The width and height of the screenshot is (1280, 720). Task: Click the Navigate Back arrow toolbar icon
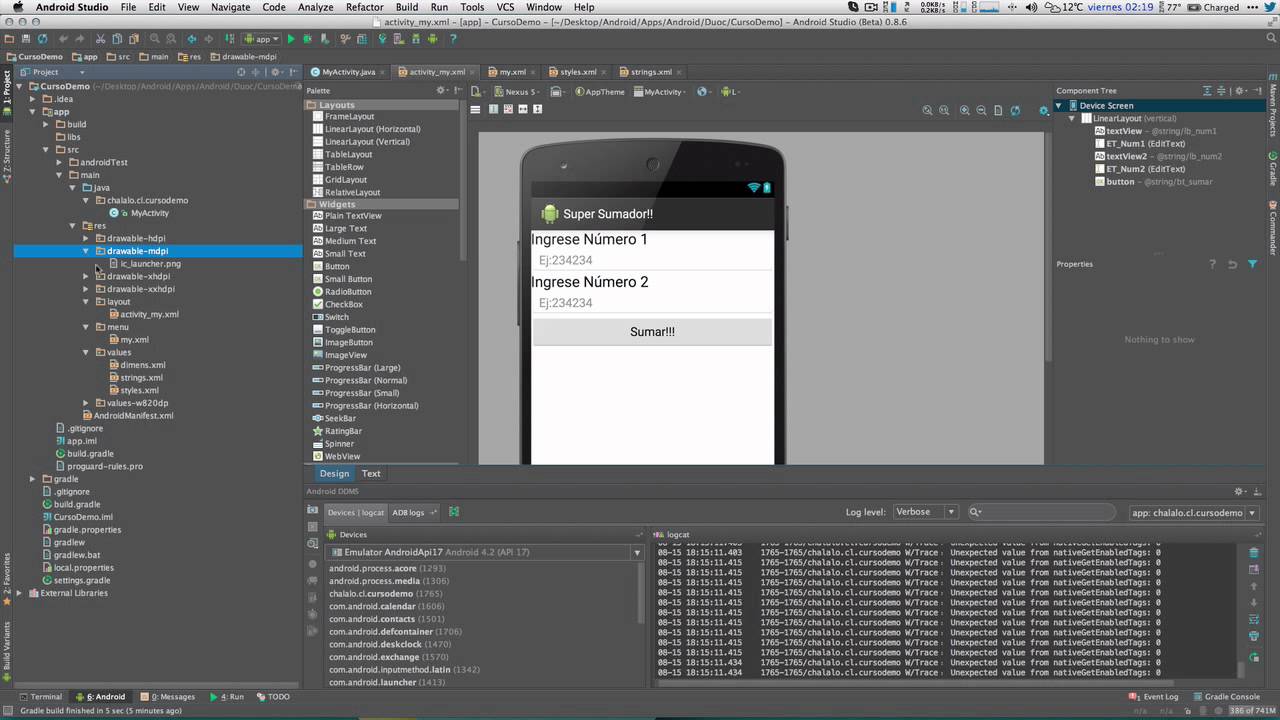192,39
